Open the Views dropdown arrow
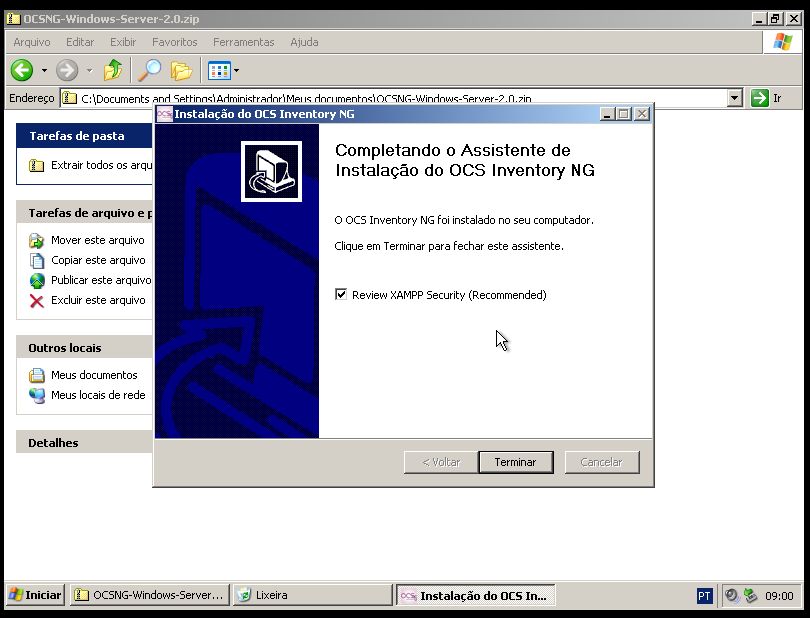Viewport: 810px width, 618px height. click(237, 71)
